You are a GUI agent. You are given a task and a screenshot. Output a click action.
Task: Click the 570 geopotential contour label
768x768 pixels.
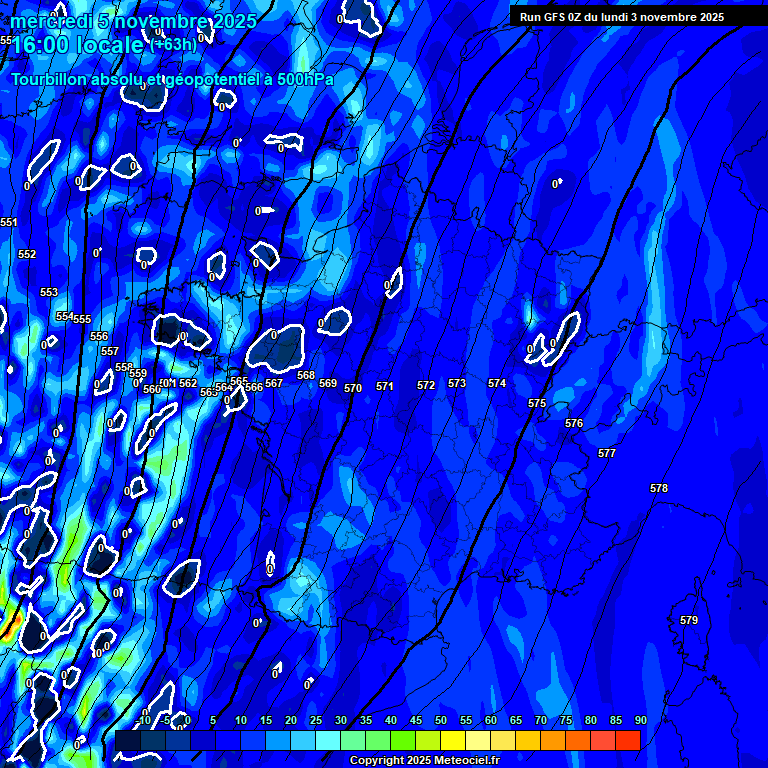pyautogui.click(x=353, y=388)
